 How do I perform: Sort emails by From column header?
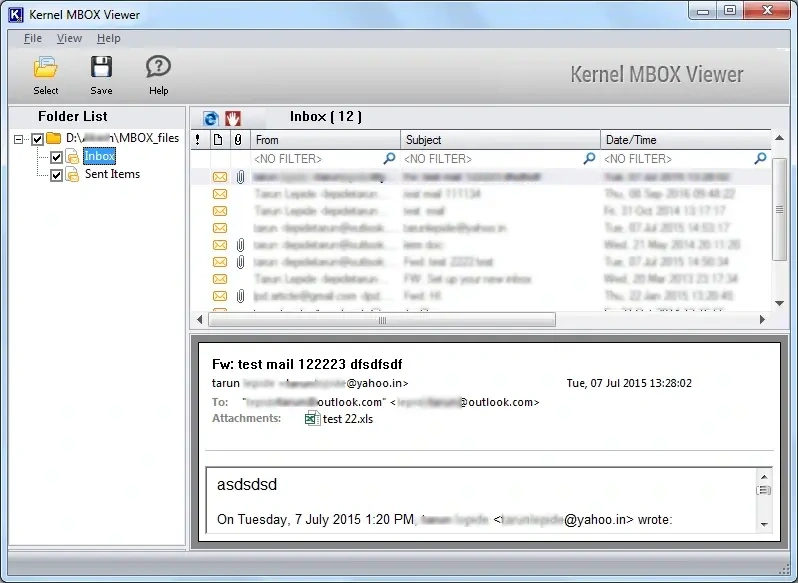click(326, 140)
